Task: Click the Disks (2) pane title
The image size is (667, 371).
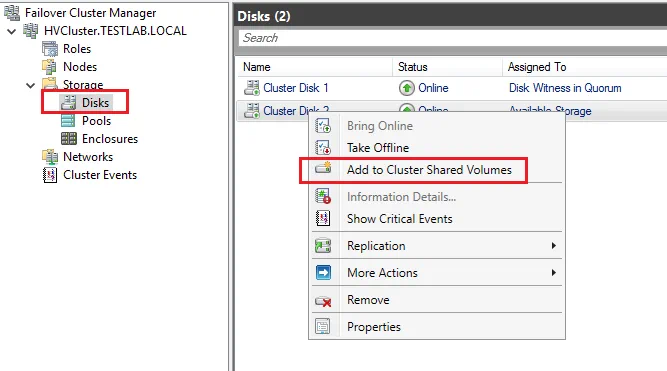Action: tap(264, 16)
